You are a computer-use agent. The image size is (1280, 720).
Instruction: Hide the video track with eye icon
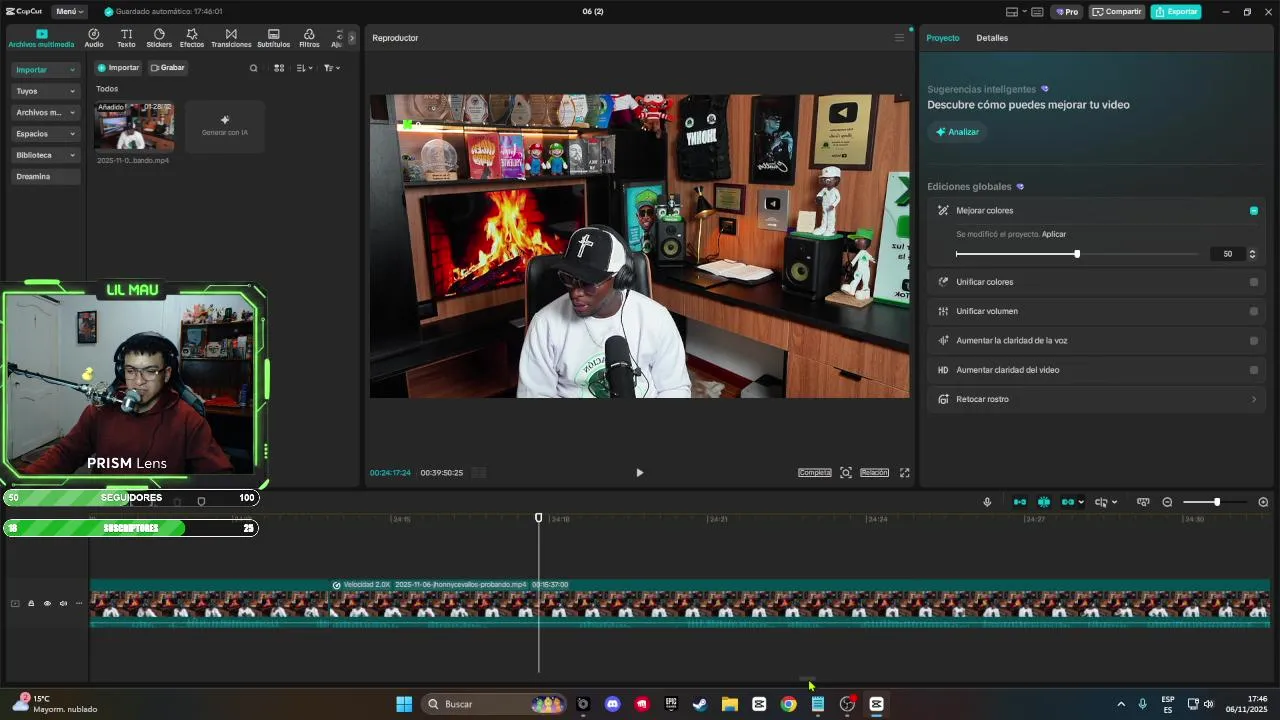pyautogui.click(x=47, y=603)
